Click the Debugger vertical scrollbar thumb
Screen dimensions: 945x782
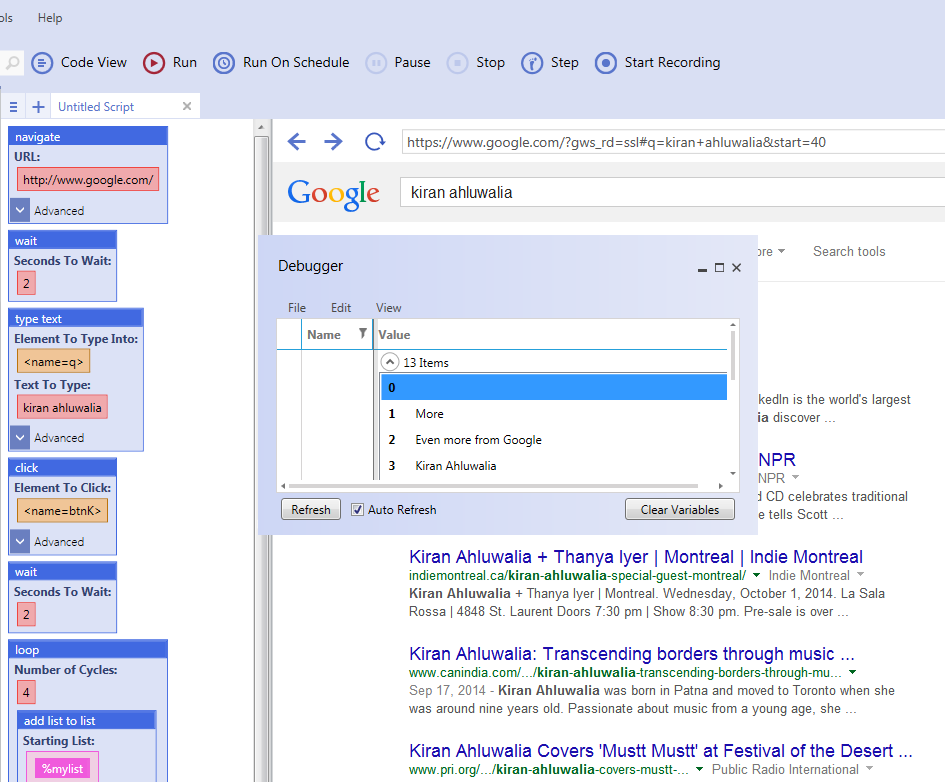(x=733, y=355)
